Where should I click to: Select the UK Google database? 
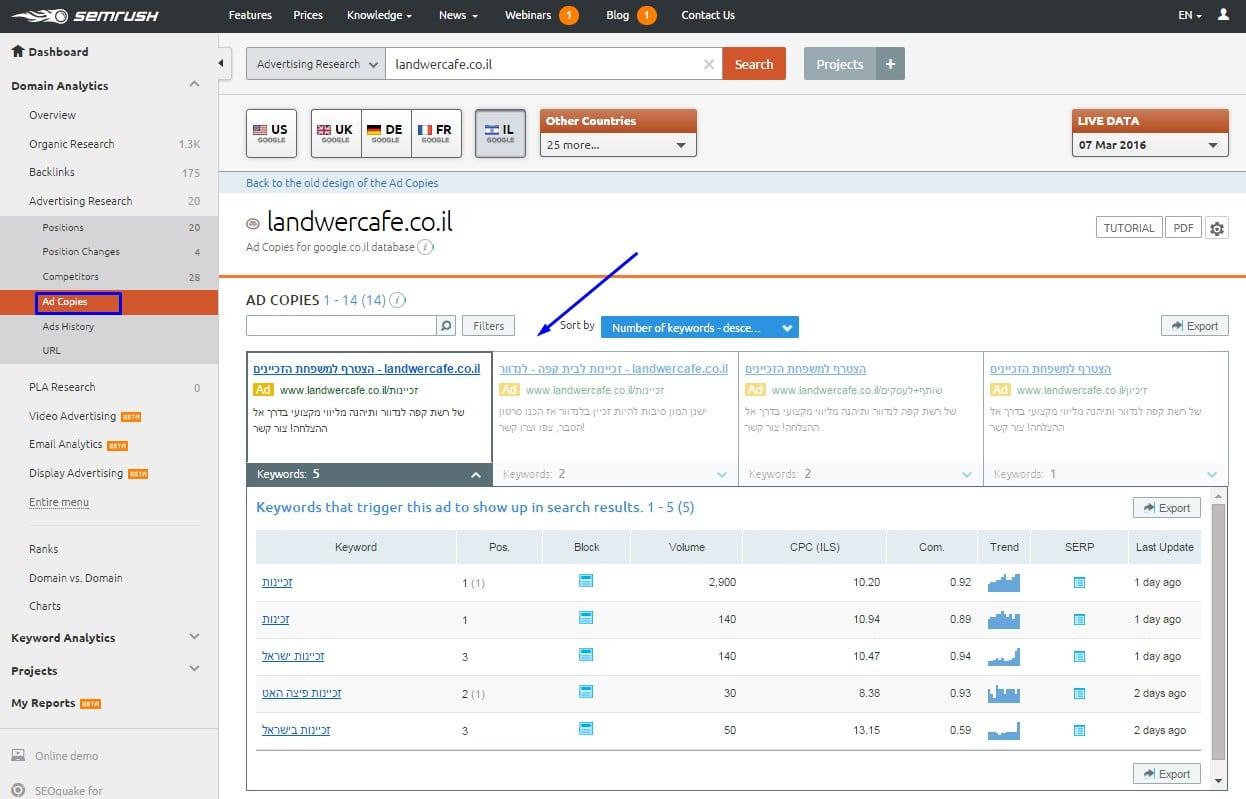point(336,133)
